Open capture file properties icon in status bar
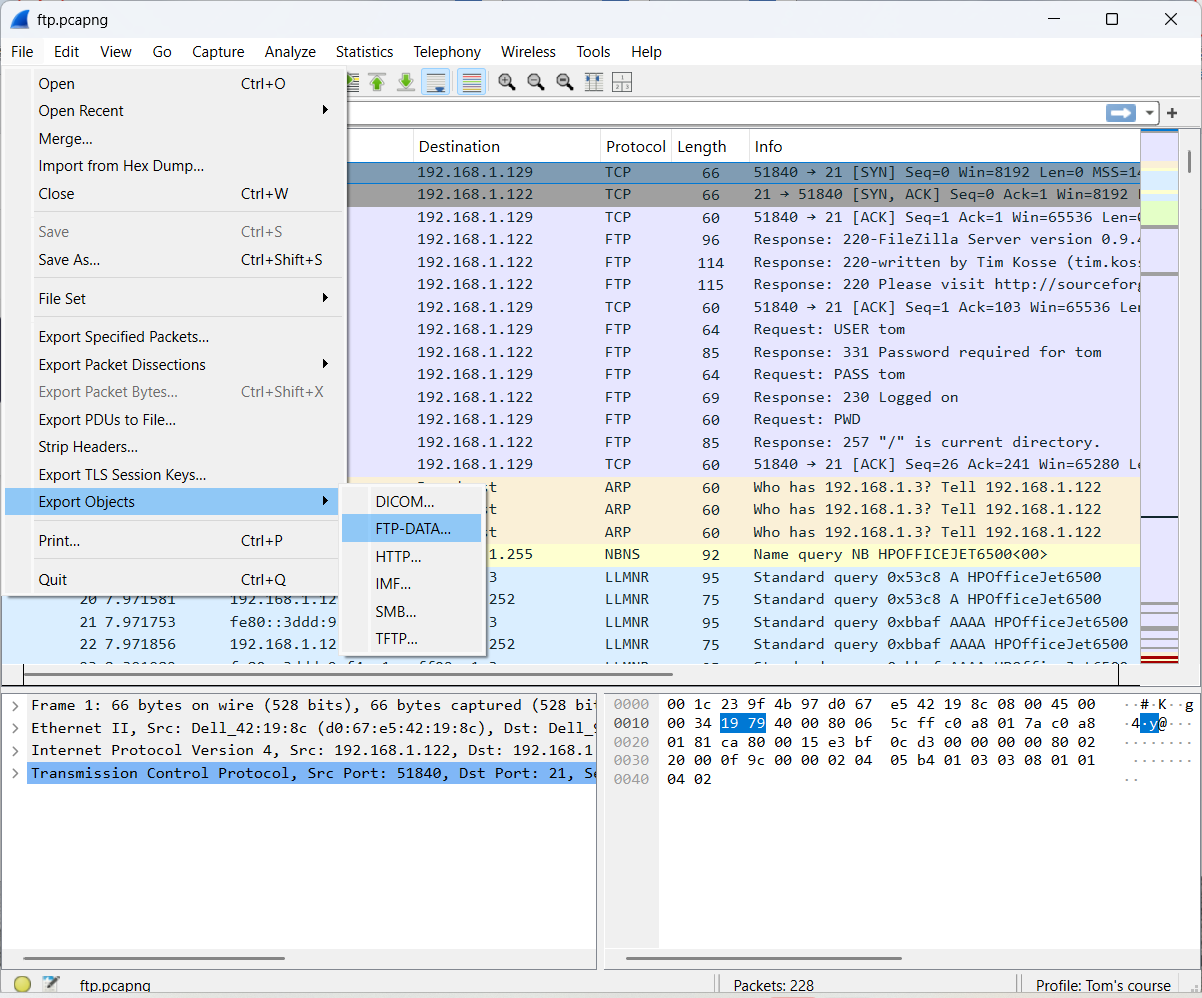This screenshot has width=1202, height=998. [x=51, y=985]
